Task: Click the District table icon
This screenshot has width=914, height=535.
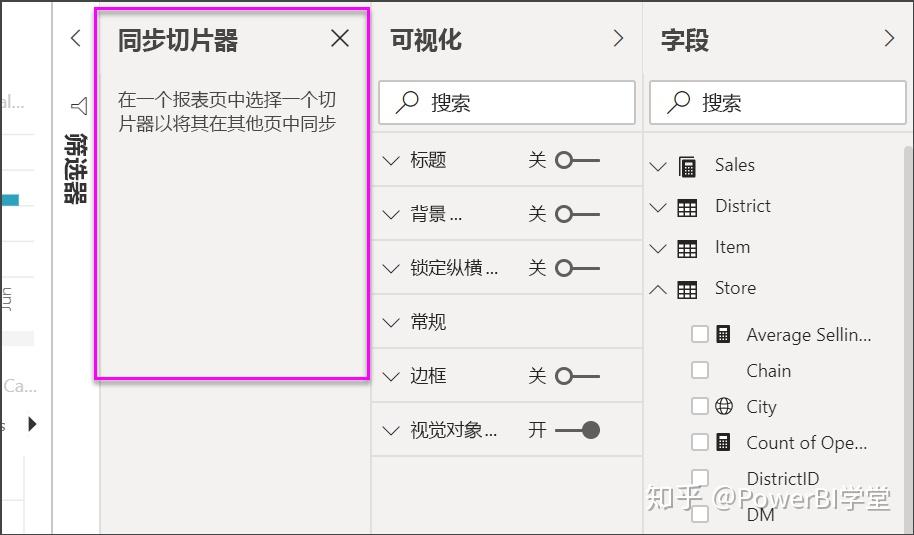Action: coord(687,207)
